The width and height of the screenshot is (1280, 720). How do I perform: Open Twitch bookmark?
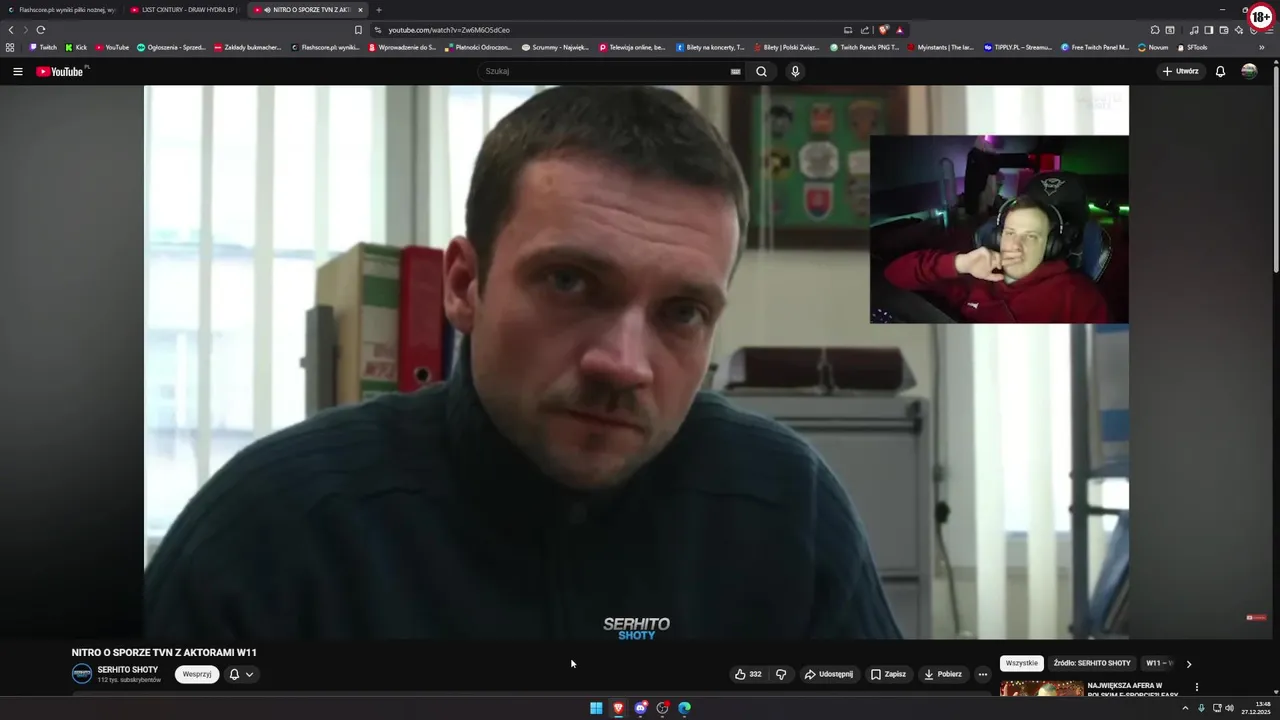(x=43, y=47)
